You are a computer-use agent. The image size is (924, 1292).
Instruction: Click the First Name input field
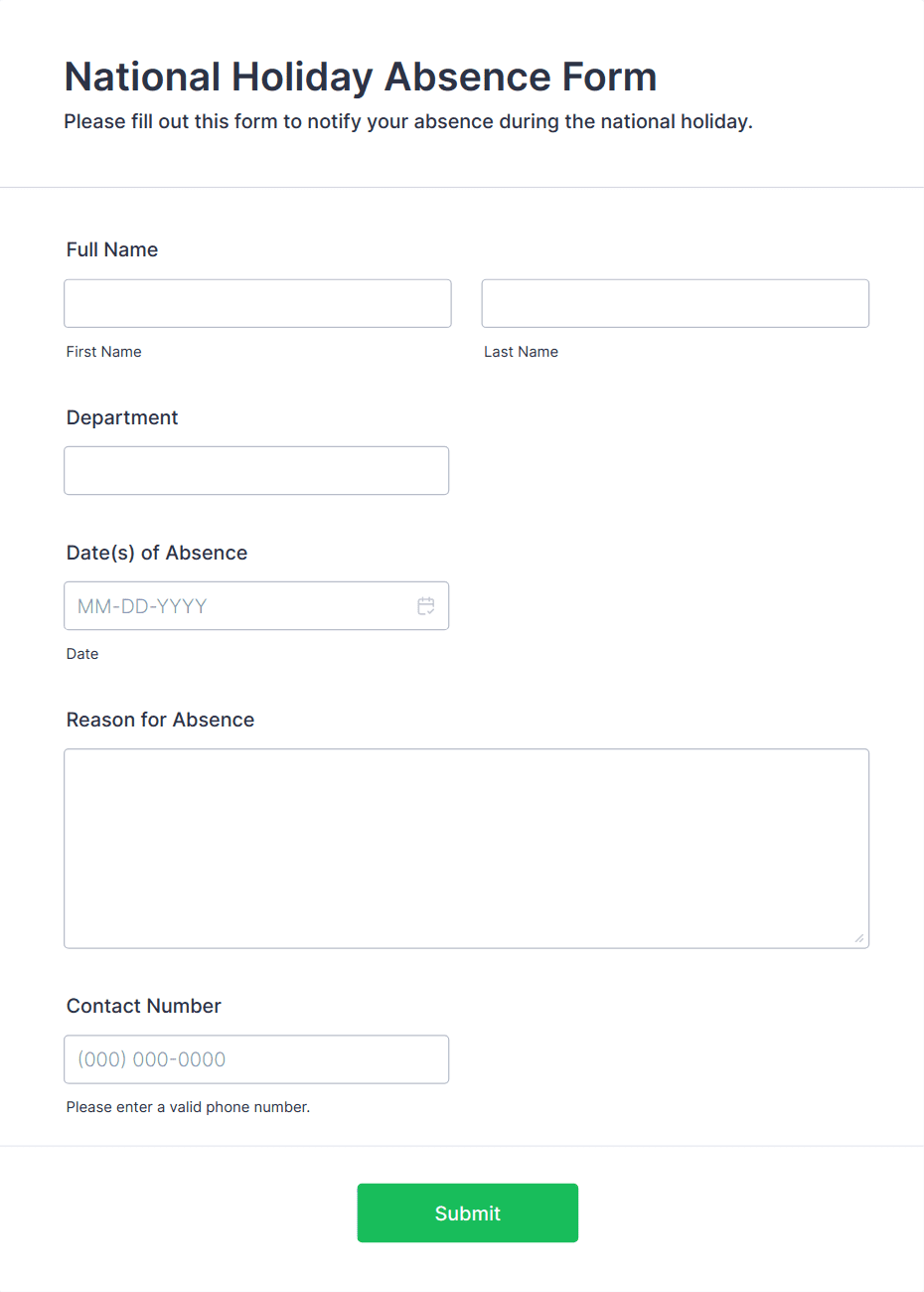257,303
